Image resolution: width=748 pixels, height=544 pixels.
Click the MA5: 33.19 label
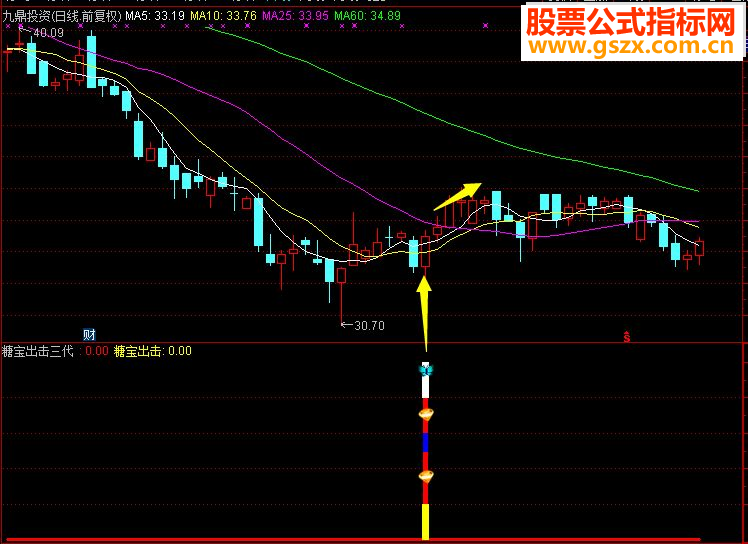coord(155,16)
